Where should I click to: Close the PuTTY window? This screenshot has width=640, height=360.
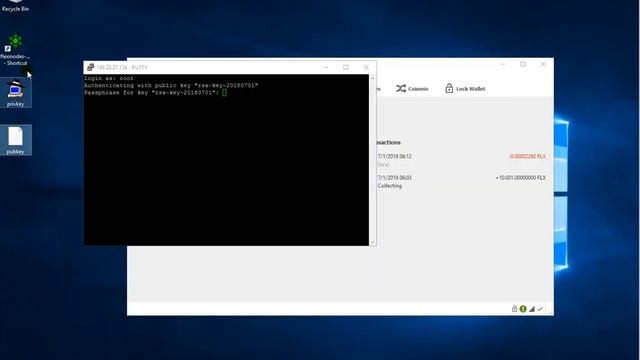(366, 67)
